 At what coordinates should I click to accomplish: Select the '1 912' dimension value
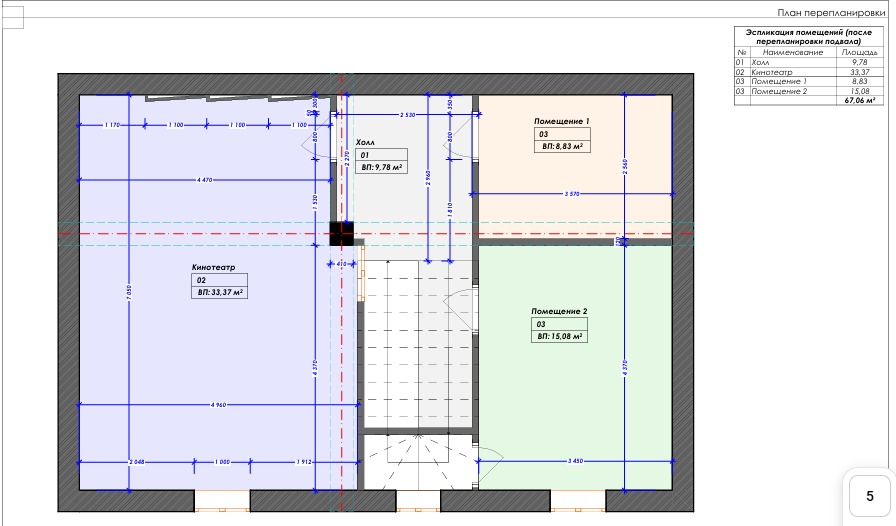tap(304, 462)
